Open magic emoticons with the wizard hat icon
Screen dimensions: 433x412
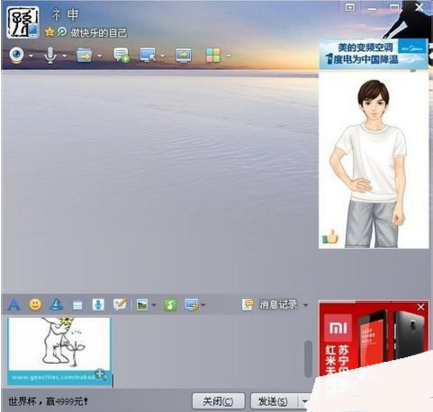tap(56, 304)
